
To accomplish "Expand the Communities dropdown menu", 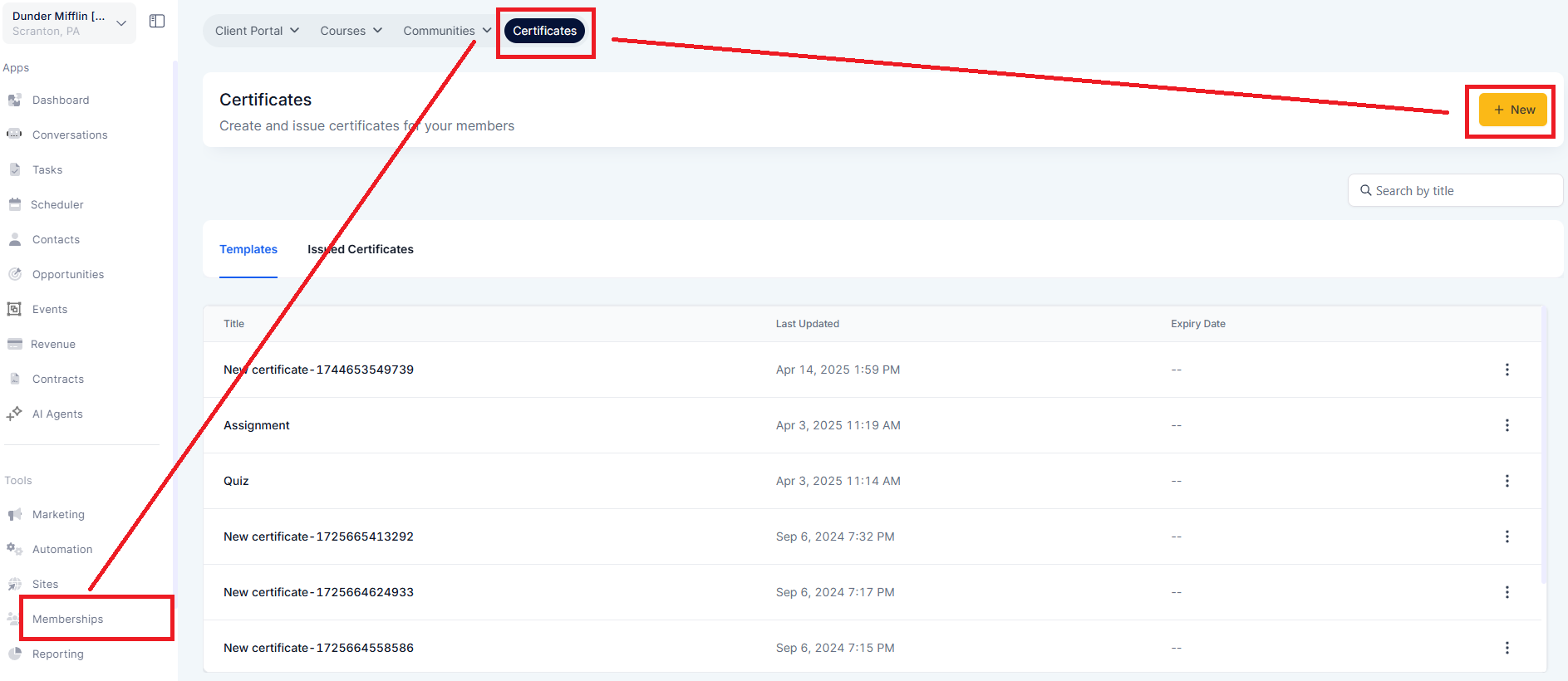I will 447,31.
